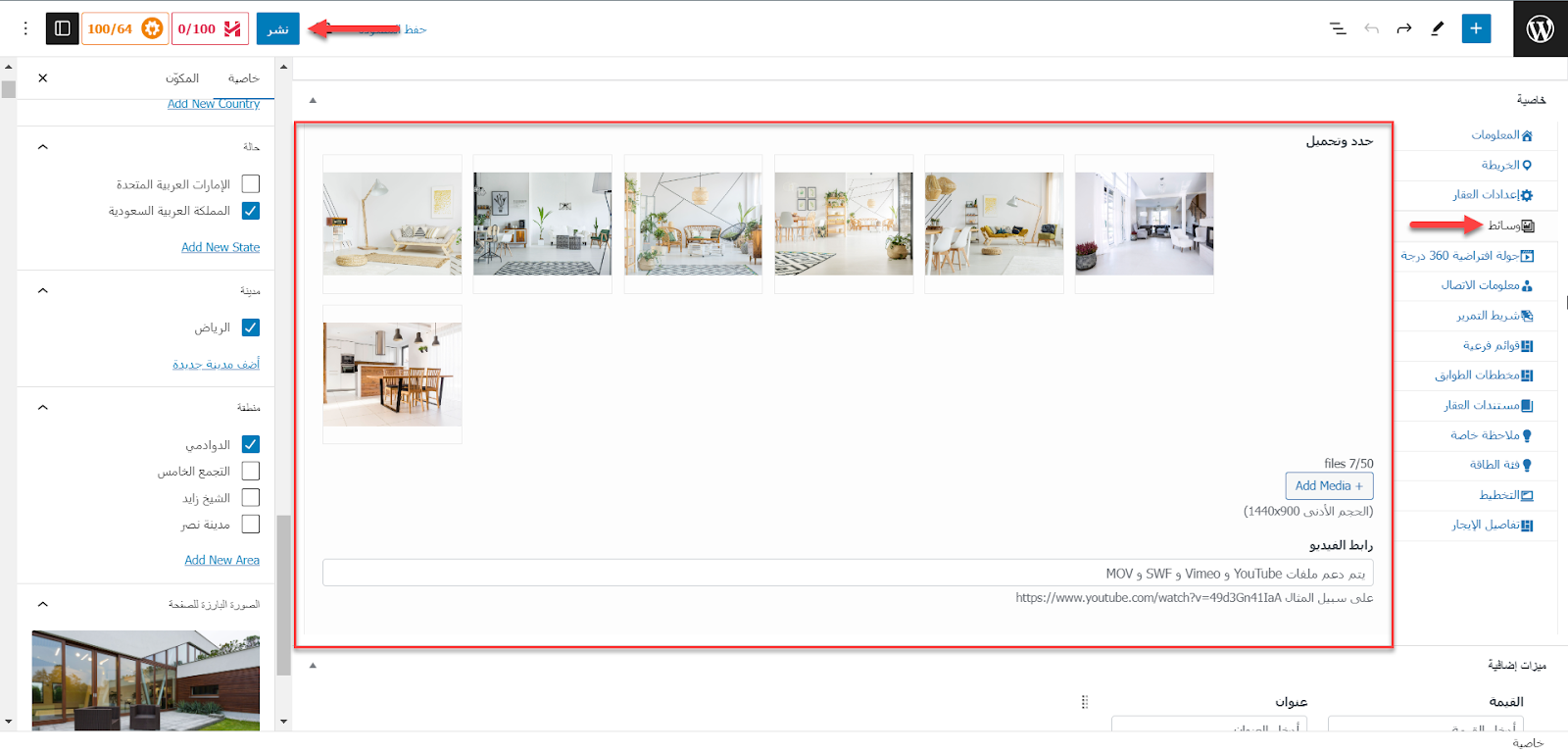Collapse the مدينة city panel
This screenshot has width=1568, height=753.
click(43, 291)
